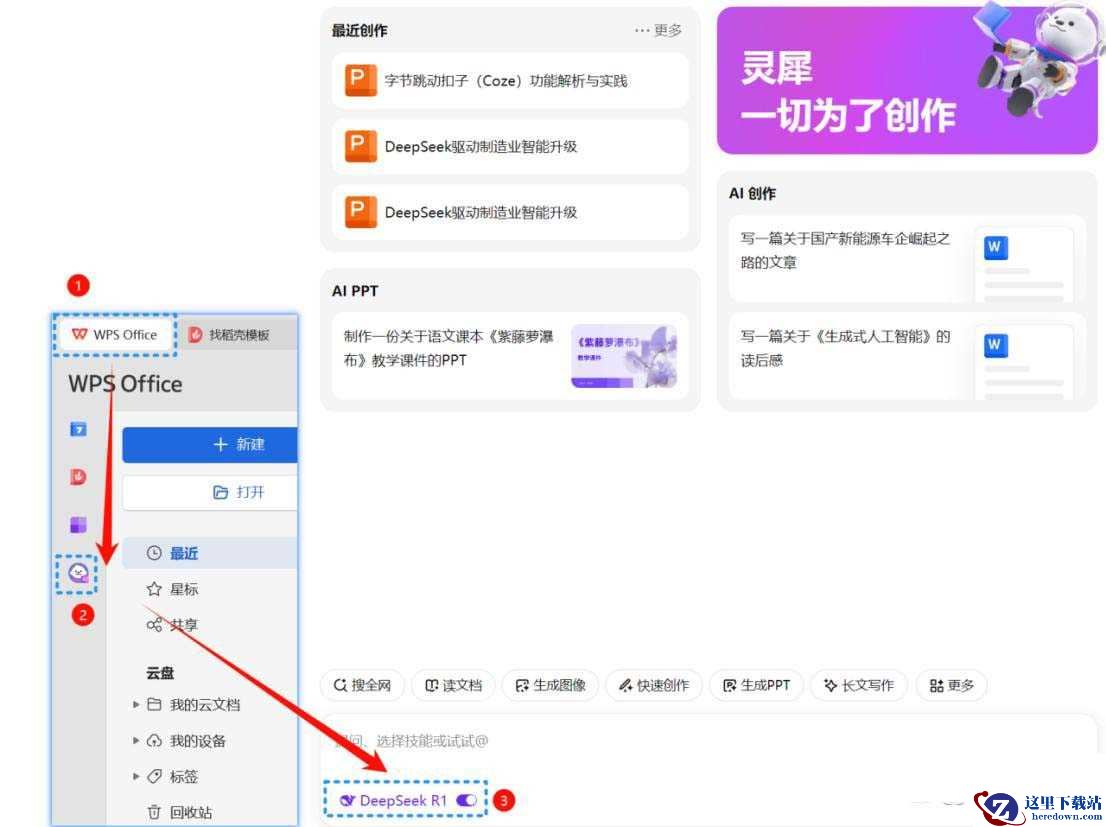Click the 灵犀 一切为了创作 banner
Screen dimensions: 1106x827
pyautogui.click(x=907, y=80)
